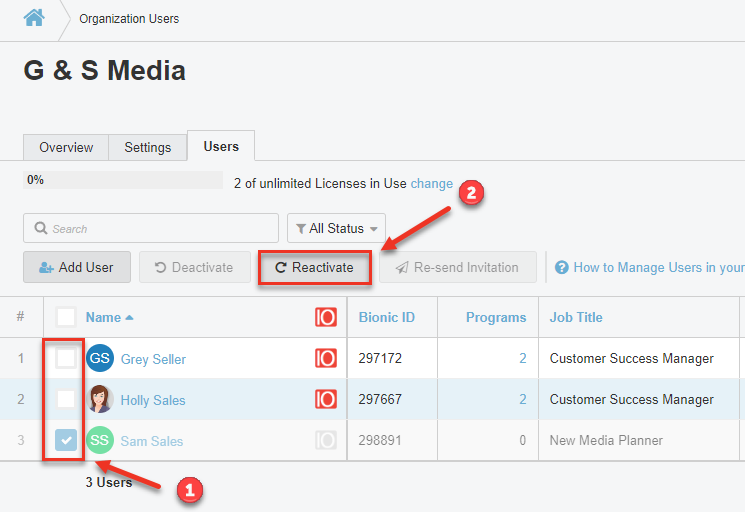The width and height of the screenshot is (745, 512).
Task: Sort by the Name column header
Action: point(103,318)
